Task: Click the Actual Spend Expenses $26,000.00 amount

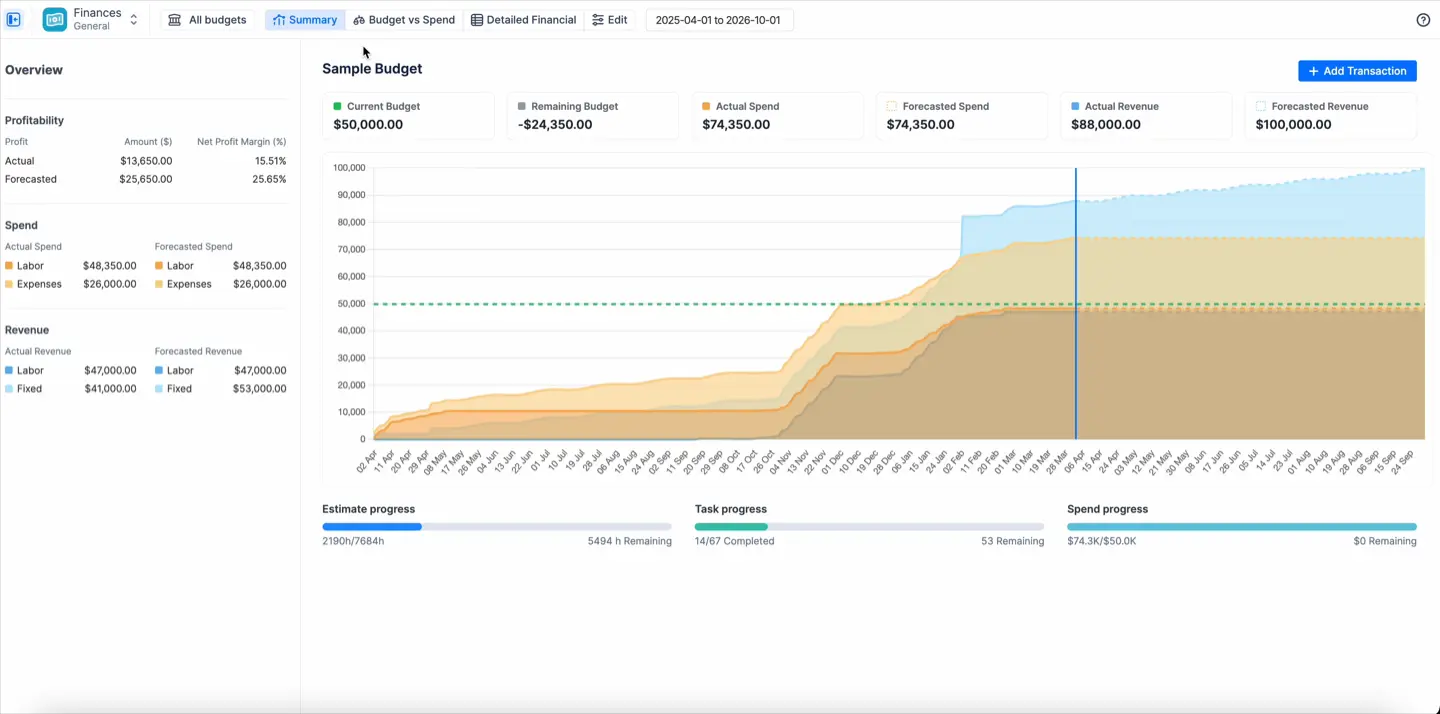Action: point(110,284)
